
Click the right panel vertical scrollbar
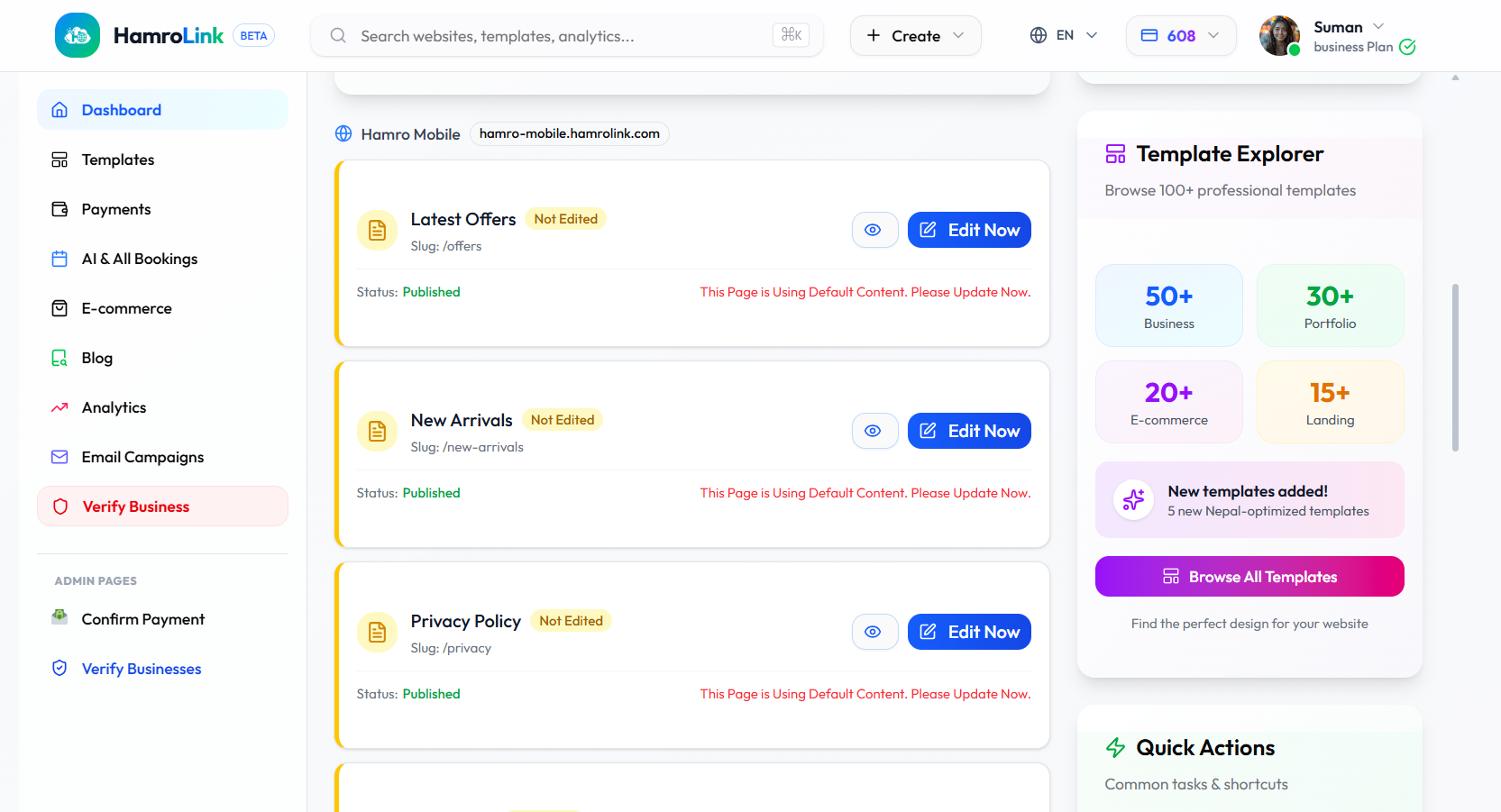pos(1455,368)
